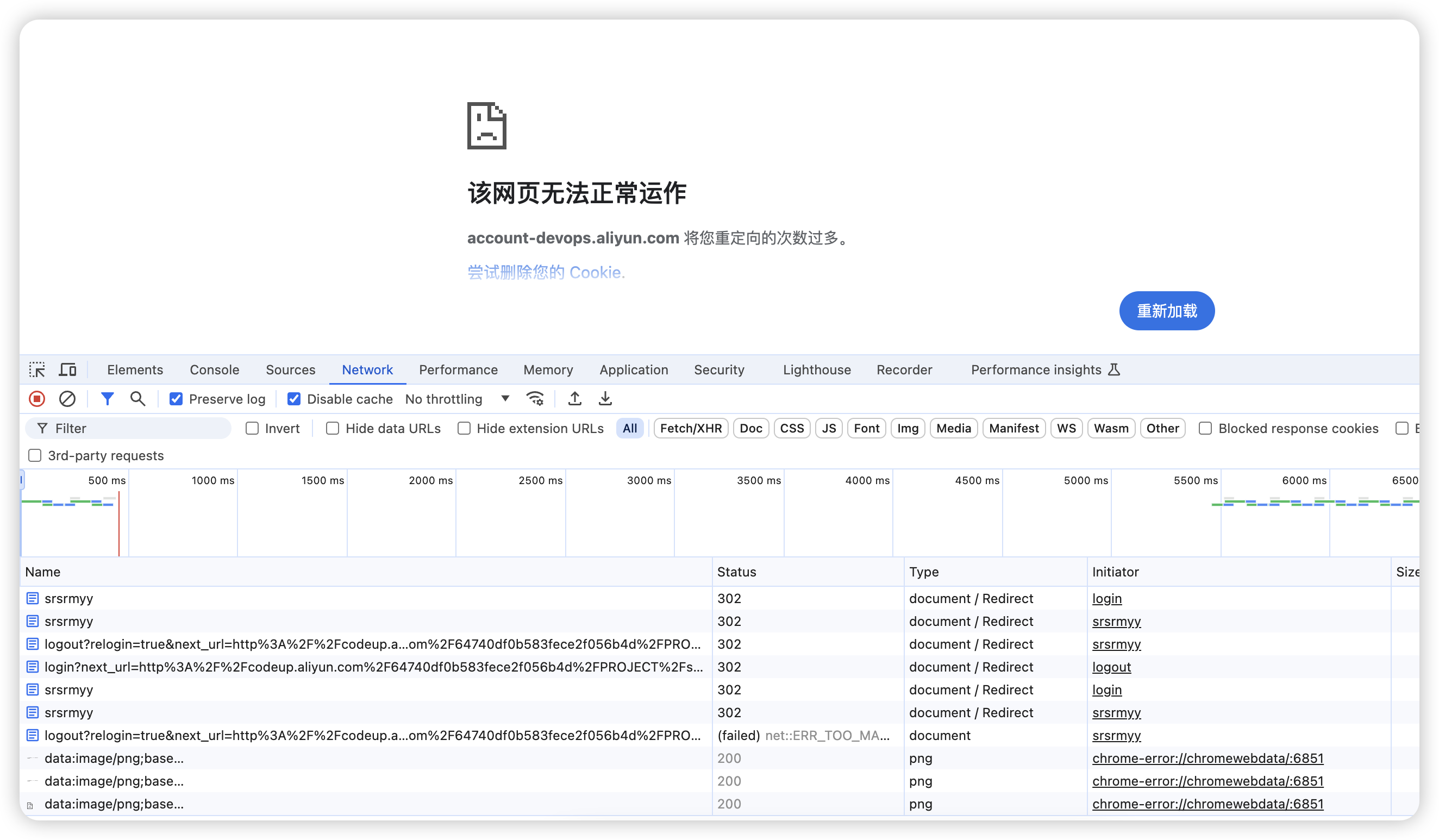This screenshot has width=1439, height=840.
Task: Export HAR using the download icon
Action: 605,399
